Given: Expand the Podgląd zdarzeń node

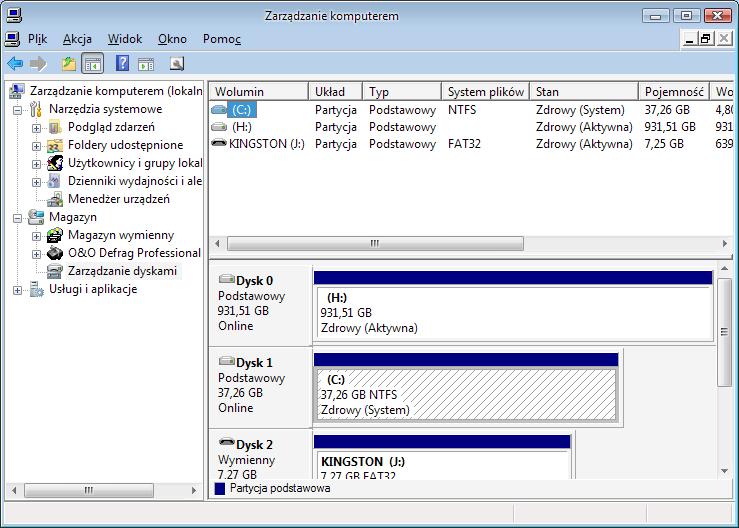Looking at the screenshot, I should [x=36, y=128].
